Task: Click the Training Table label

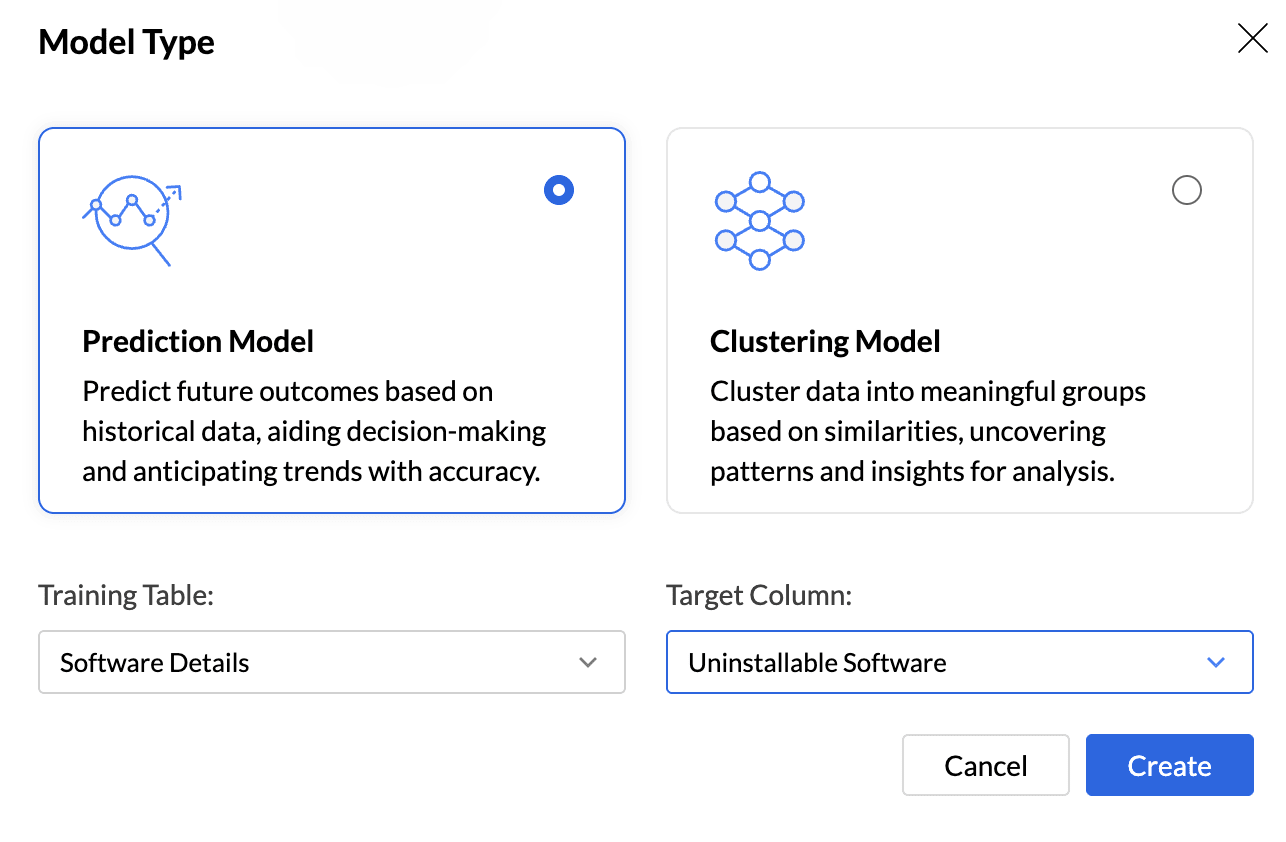Action: tap(127, 595)
